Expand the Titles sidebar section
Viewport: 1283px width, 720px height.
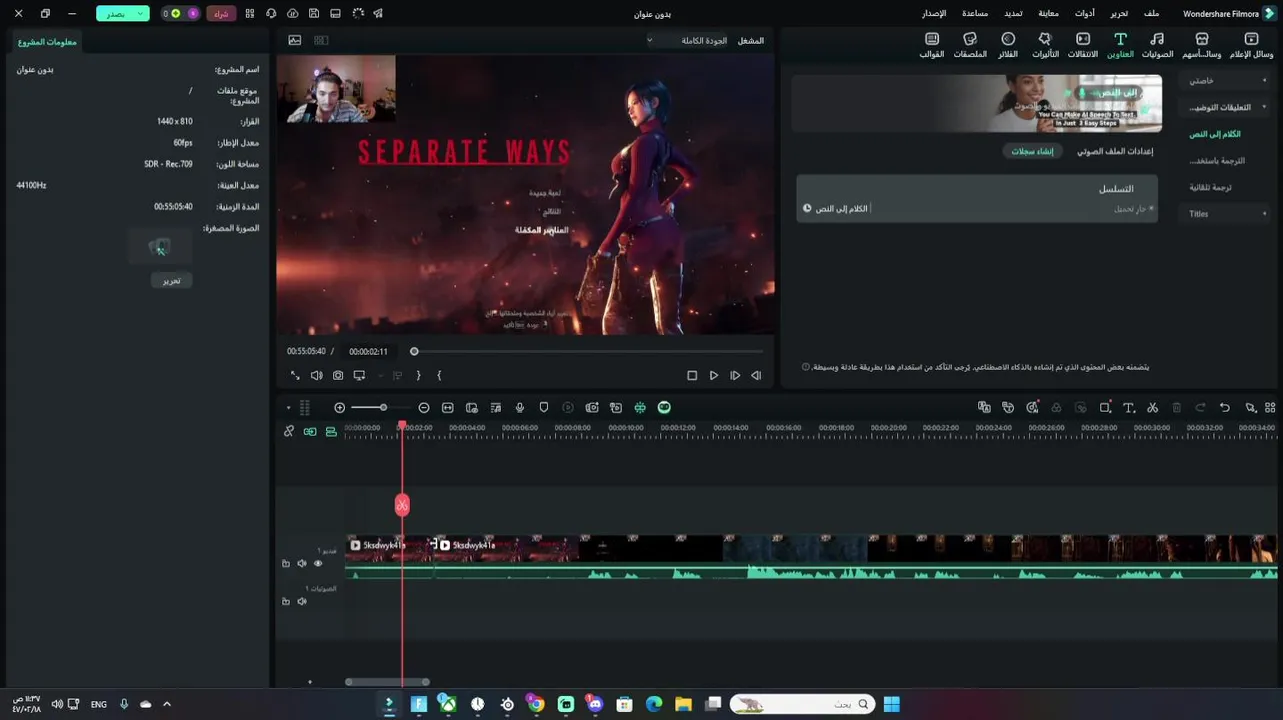tap(1226, 214)
